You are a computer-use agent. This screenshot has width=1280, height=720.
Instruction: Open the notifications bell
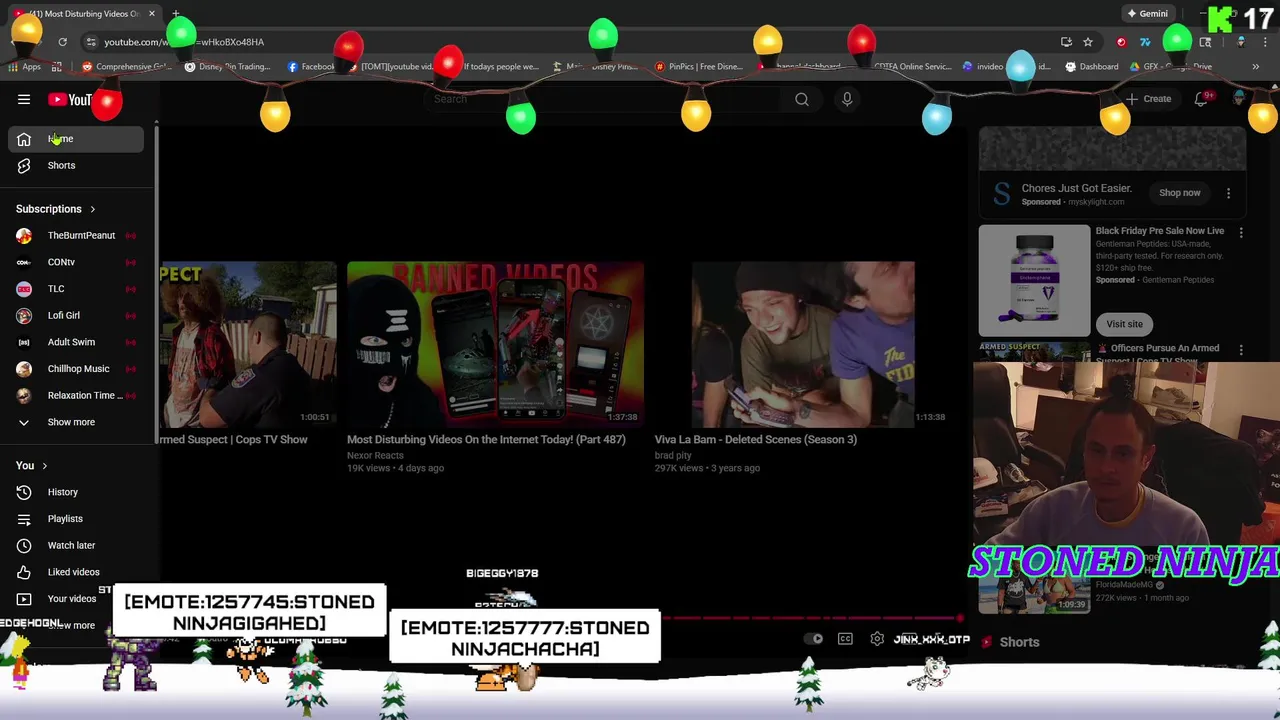point(1202,99)
